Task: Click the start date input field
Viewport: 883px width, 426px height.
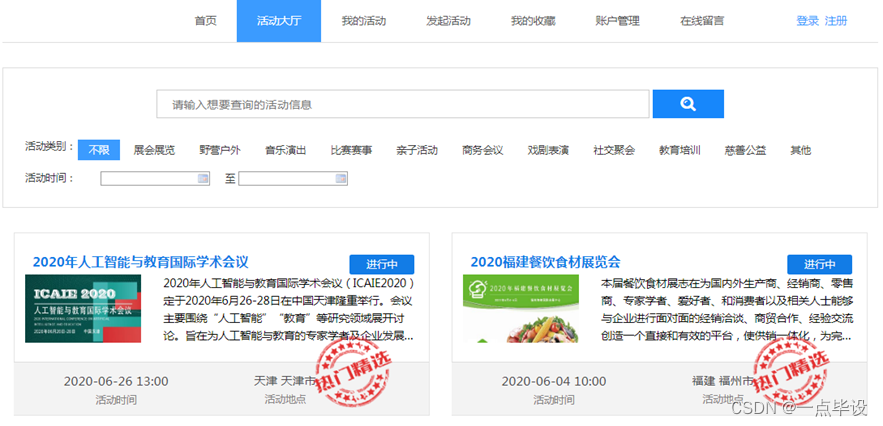Action: click(x=155, y=179)
